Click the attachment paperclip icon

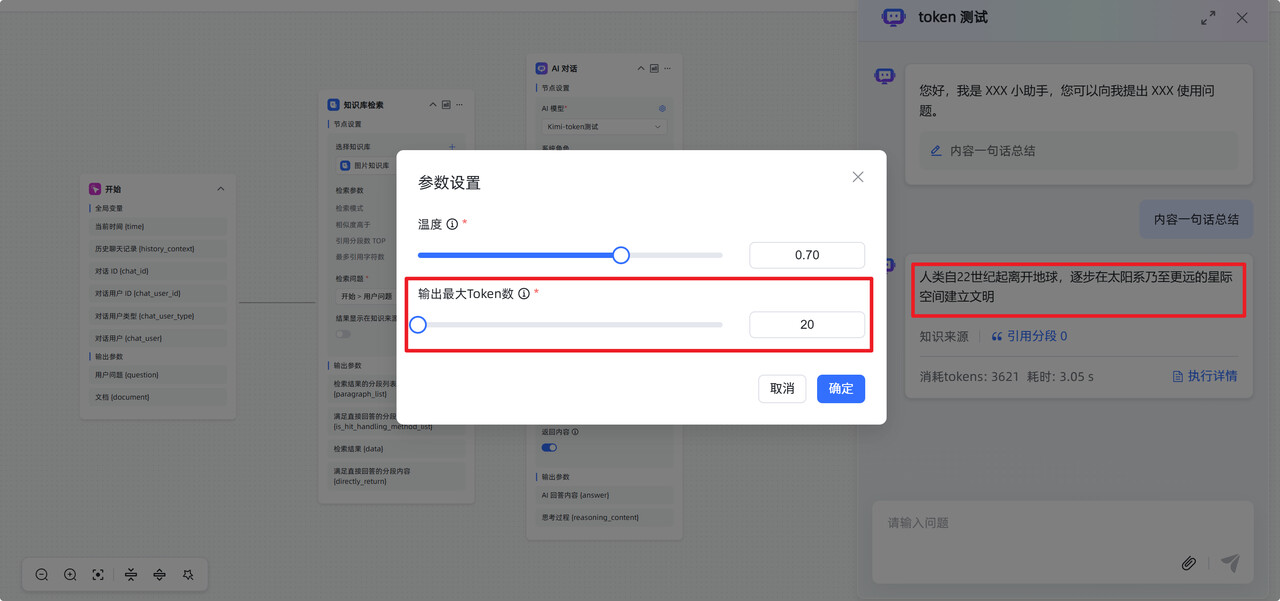[1188, 563]
